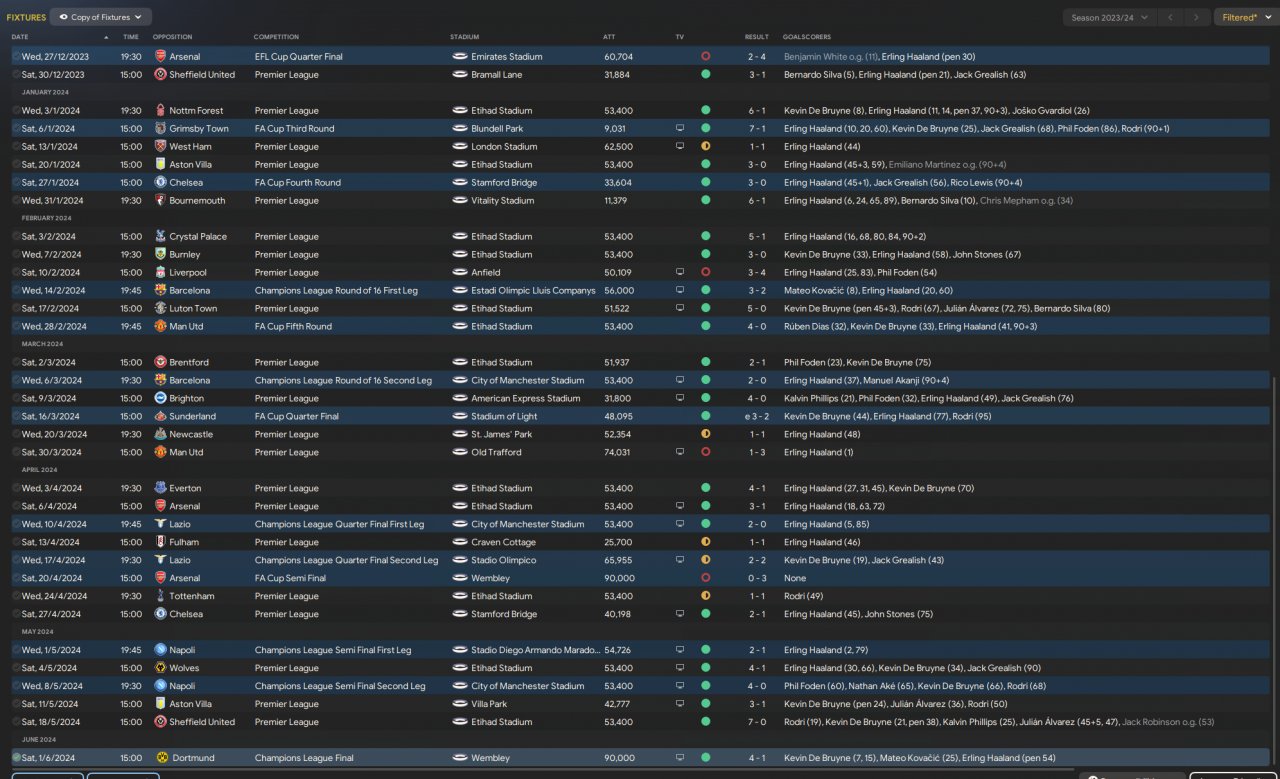The image size is (1280, 779).
Task: Select the Newcastle crest icon
Action: 160,435
